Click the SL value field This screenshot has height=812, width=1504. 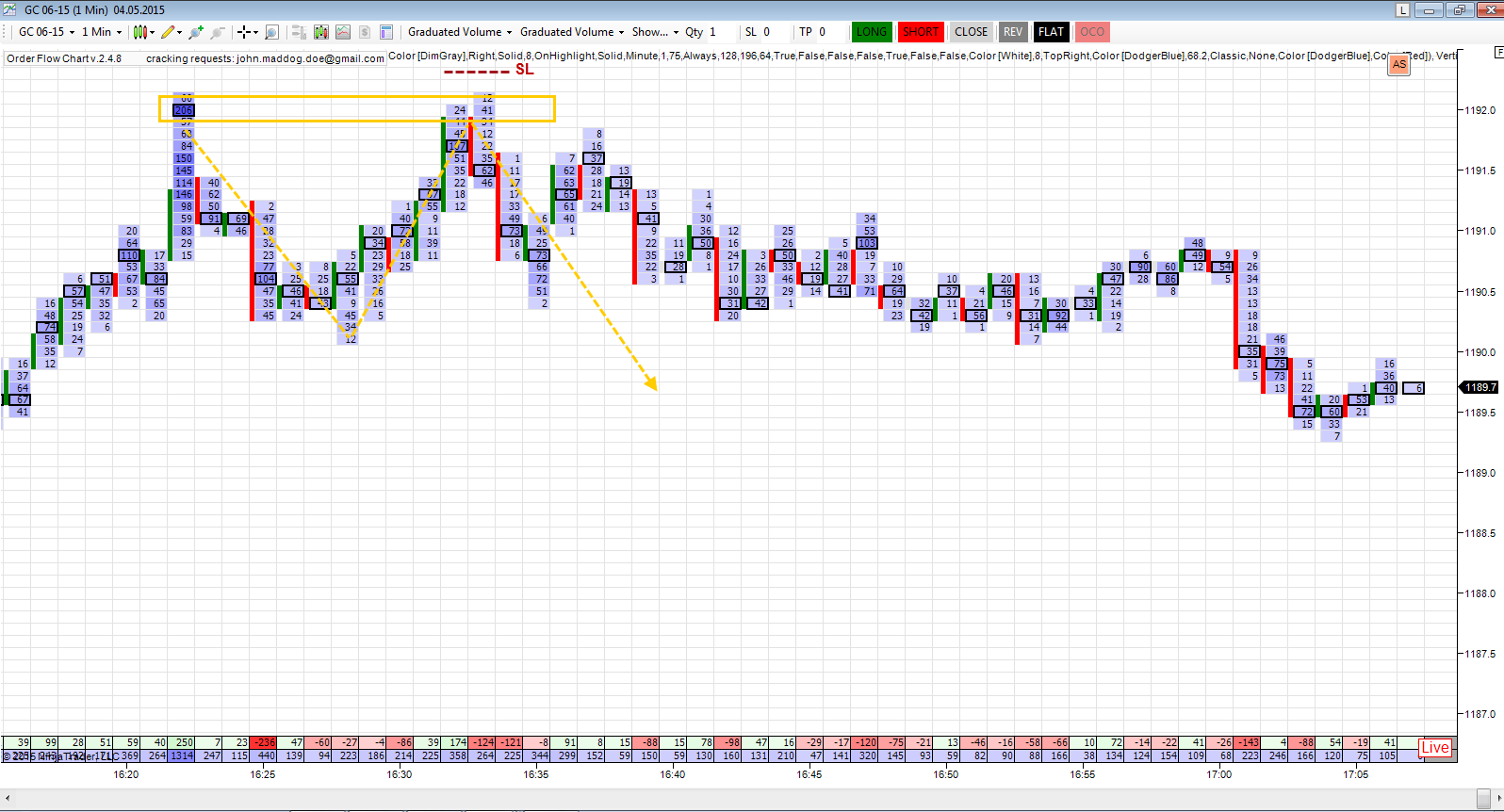point(775,32)
